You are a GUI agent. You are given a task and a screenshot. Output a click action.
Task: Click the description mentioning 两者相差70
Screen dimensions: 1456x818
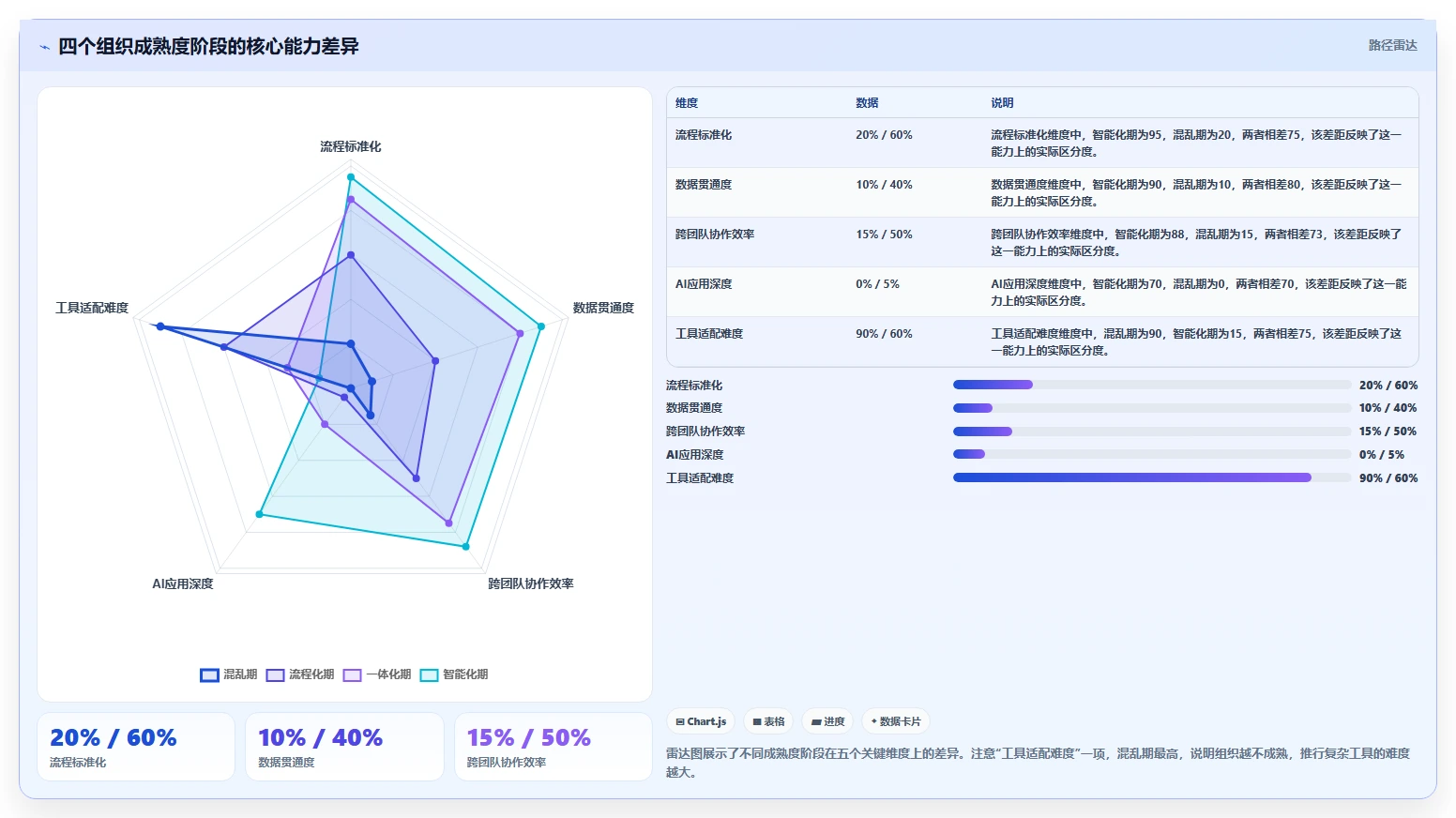(x=1199, y=292)
